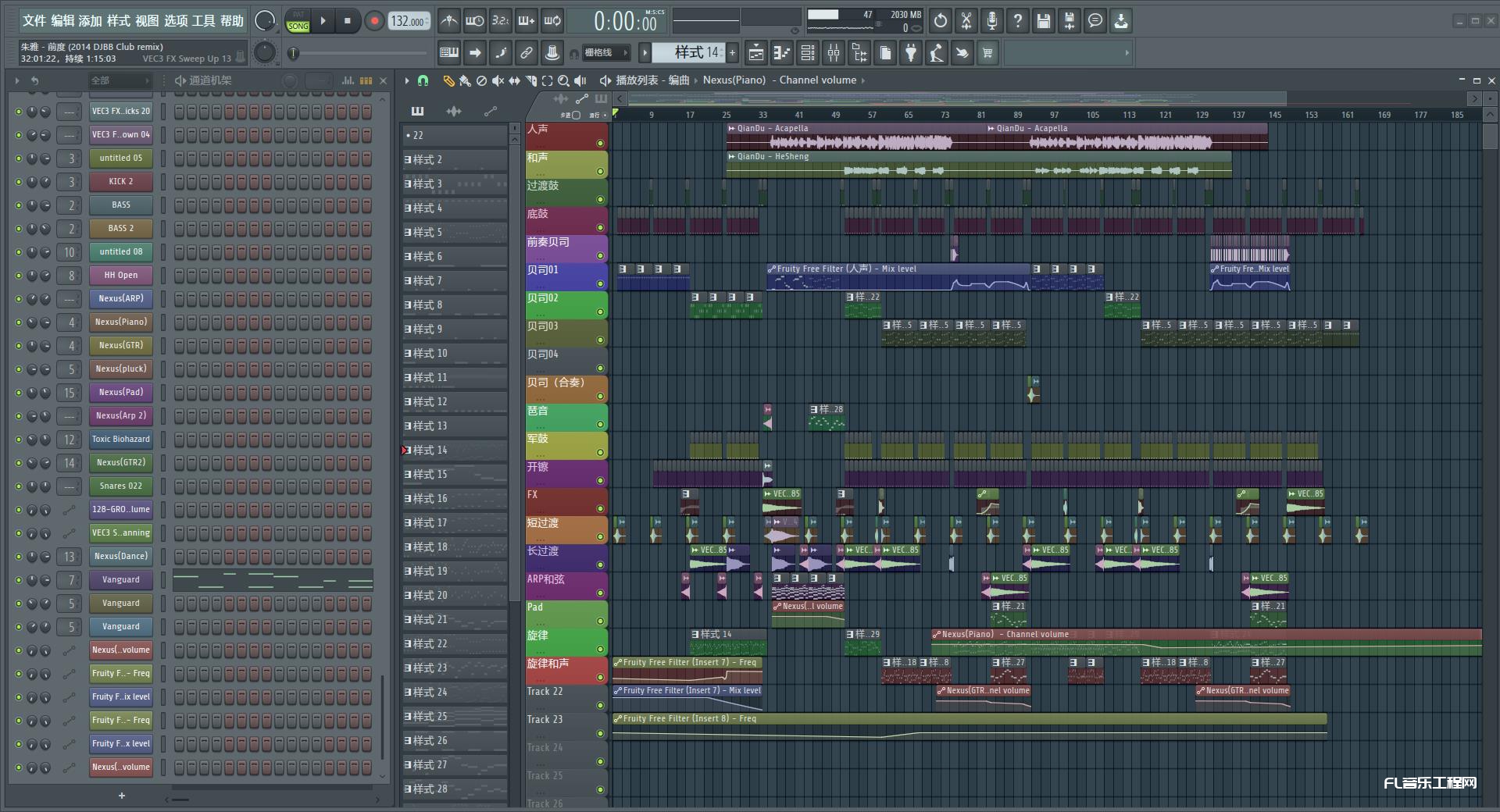
Task: Open the piano roll view icon
Action: [782, 53]
